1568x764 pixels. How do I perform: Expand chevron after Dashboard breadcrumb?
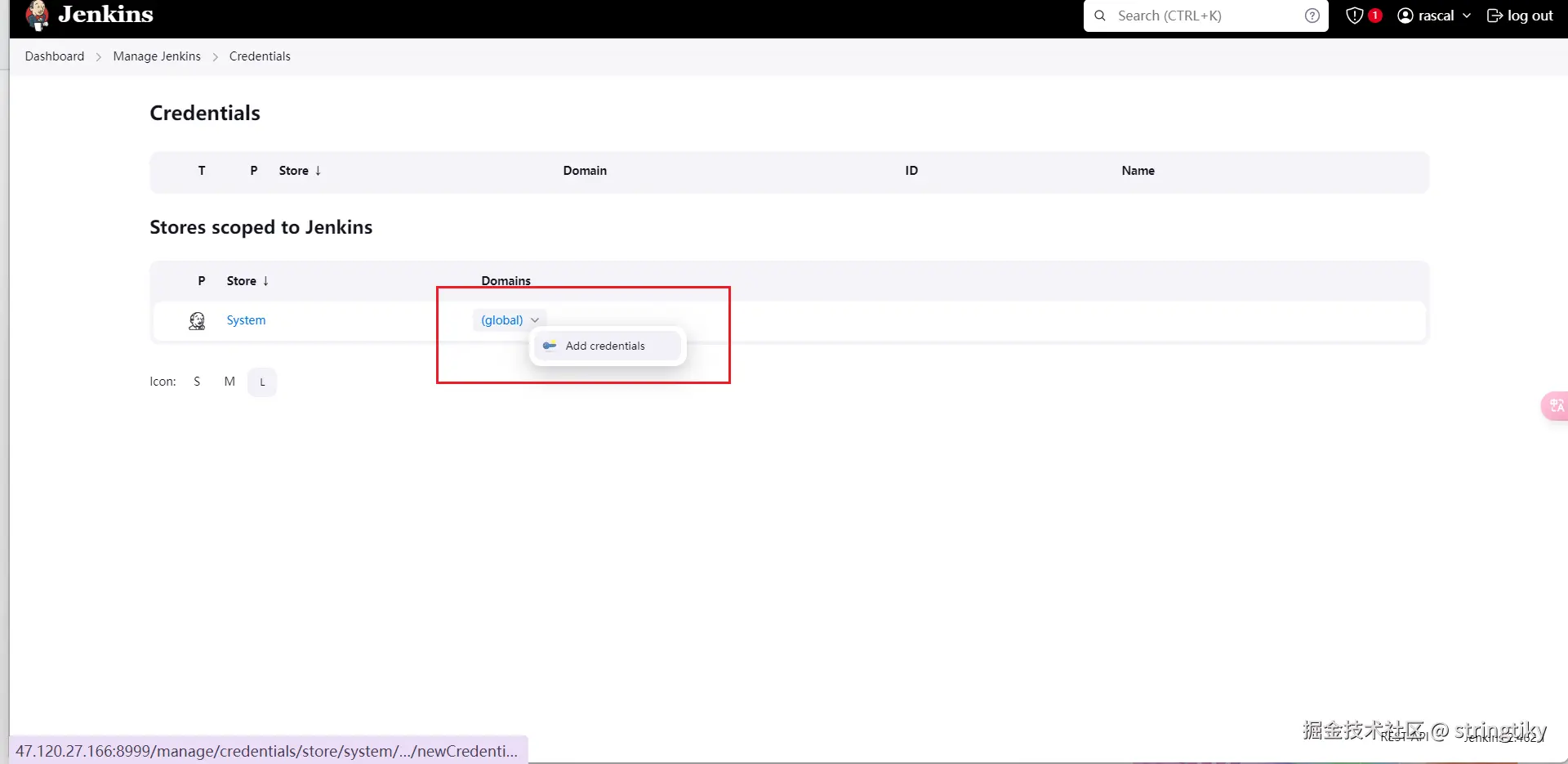point(99,57)
